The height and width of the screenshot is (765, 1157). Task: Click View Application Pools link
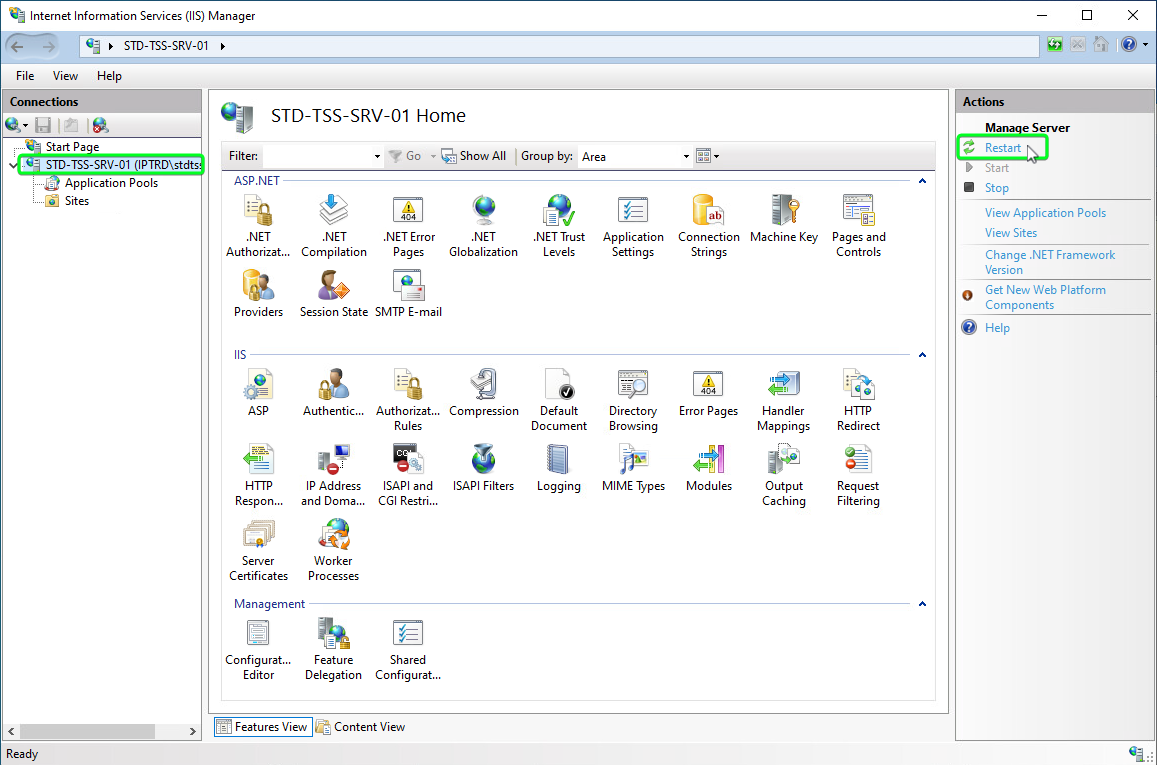tap(1045, 212)
